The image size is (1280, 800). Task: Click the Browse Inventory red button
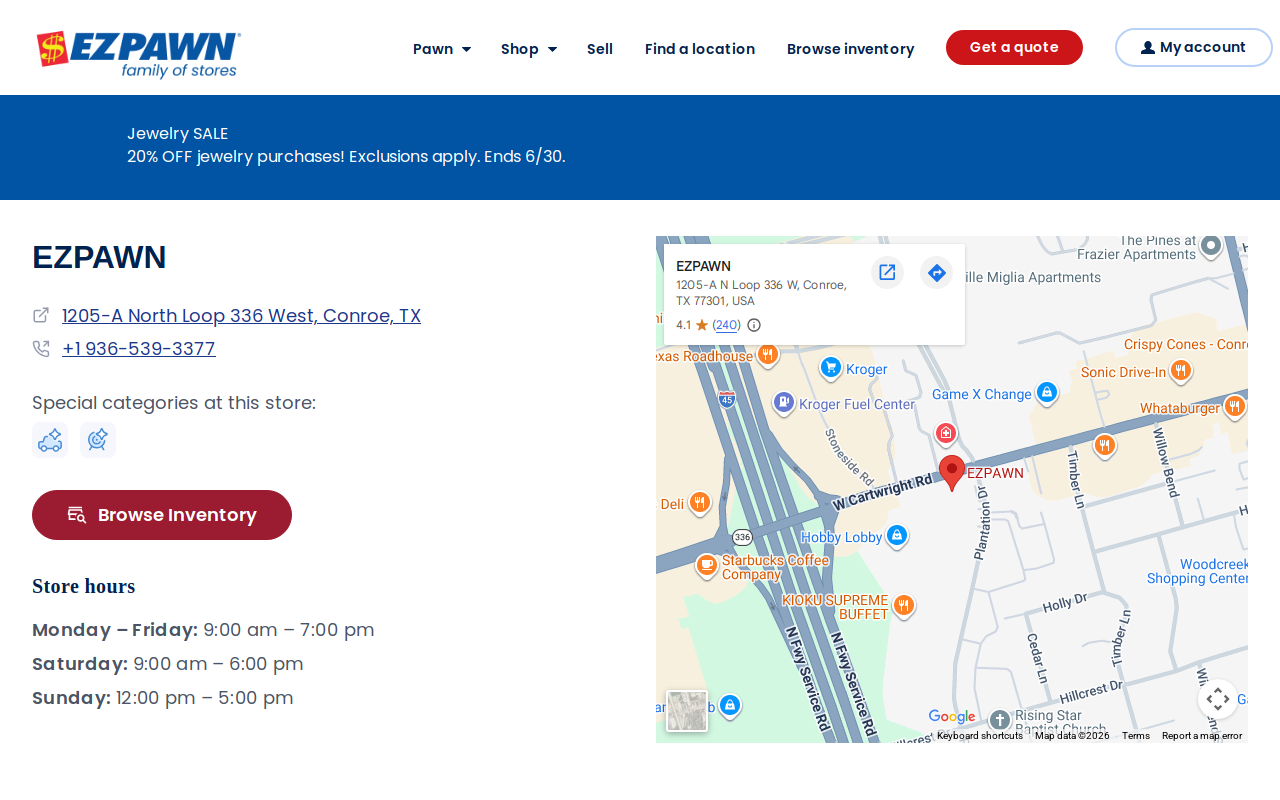click(162, 515)
